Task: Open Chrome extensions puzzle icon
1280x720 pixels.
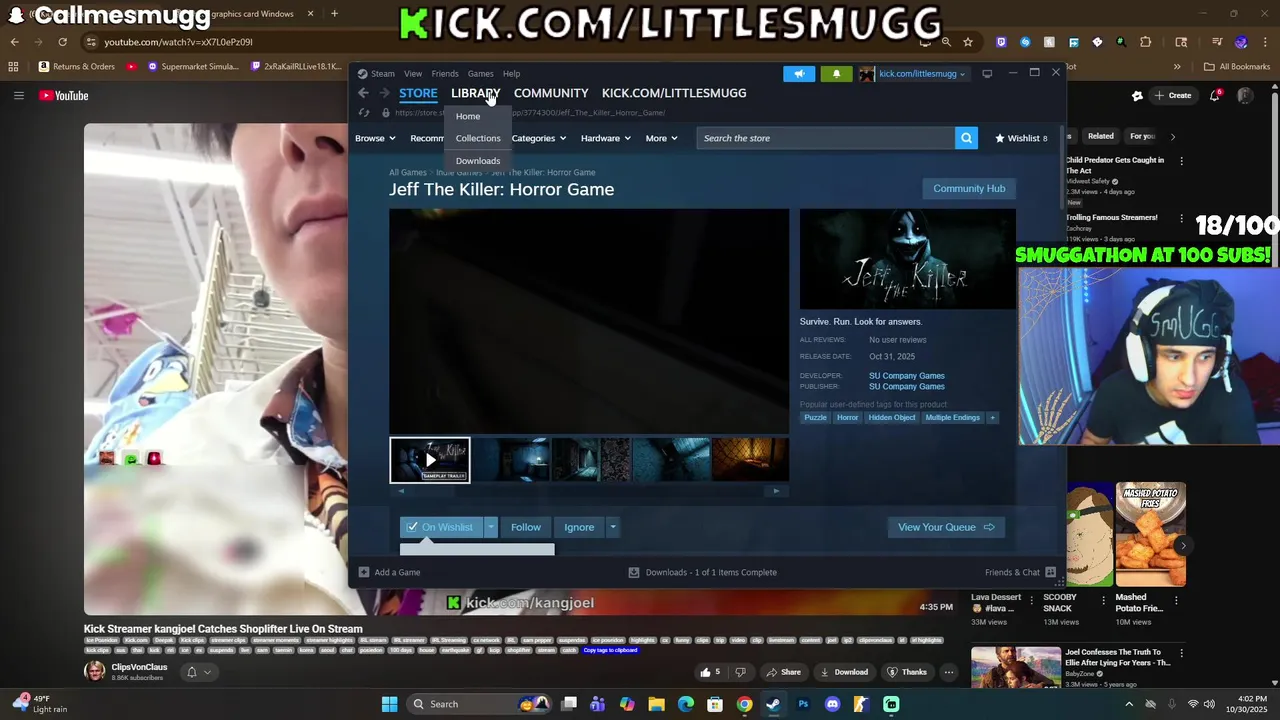Action: pyautogui.click(x=1146, y=42)
